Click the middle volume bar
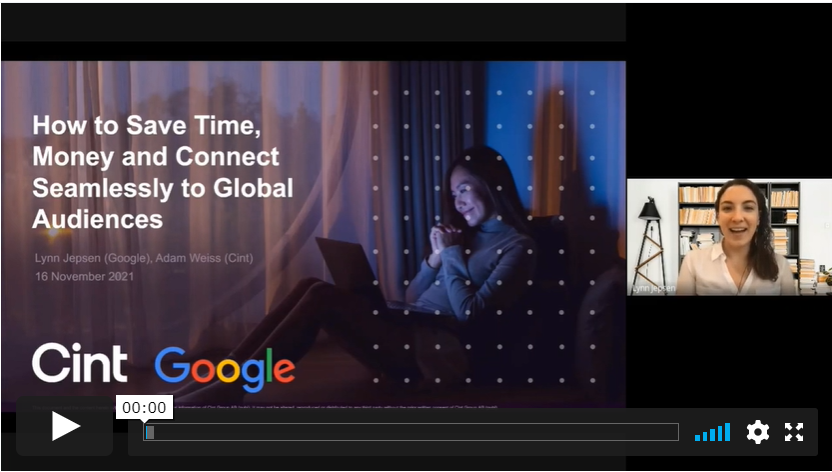The height and width of the screenshot is (472, 832). click(713, 435)
